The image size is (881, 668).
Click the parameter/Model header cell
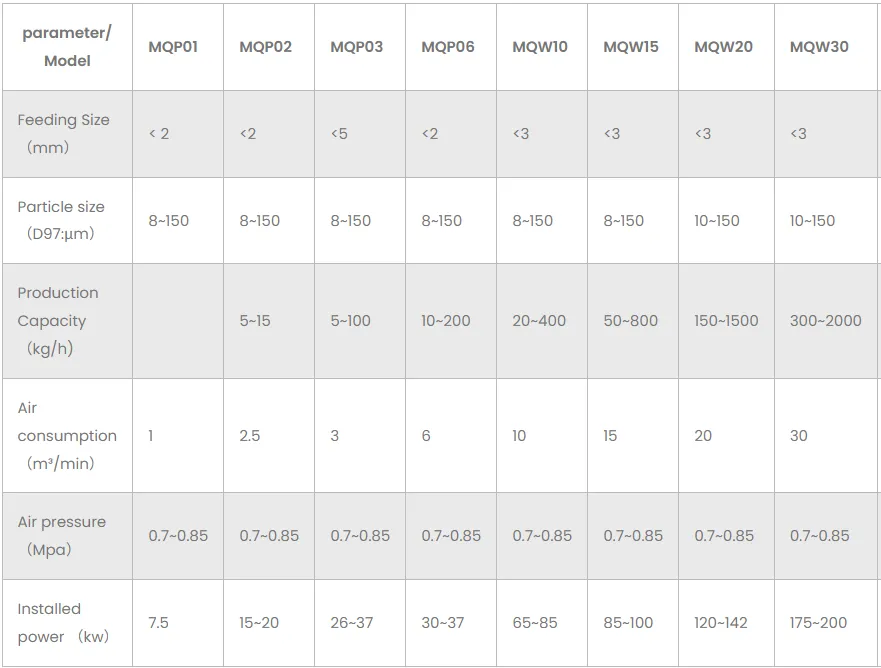[67, 47]
